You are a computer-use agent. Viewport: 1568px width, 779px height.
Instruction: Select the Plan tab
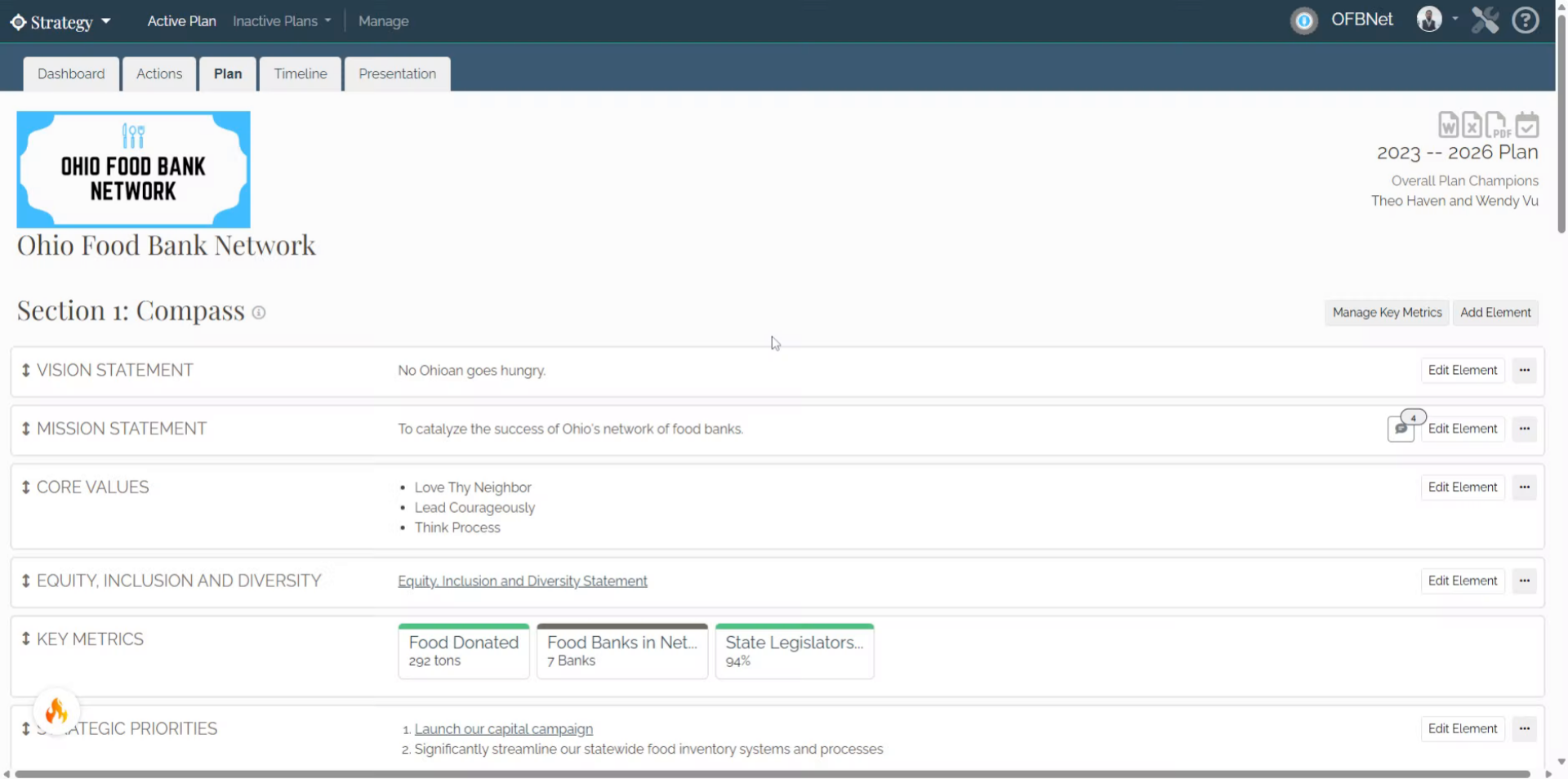228,73
